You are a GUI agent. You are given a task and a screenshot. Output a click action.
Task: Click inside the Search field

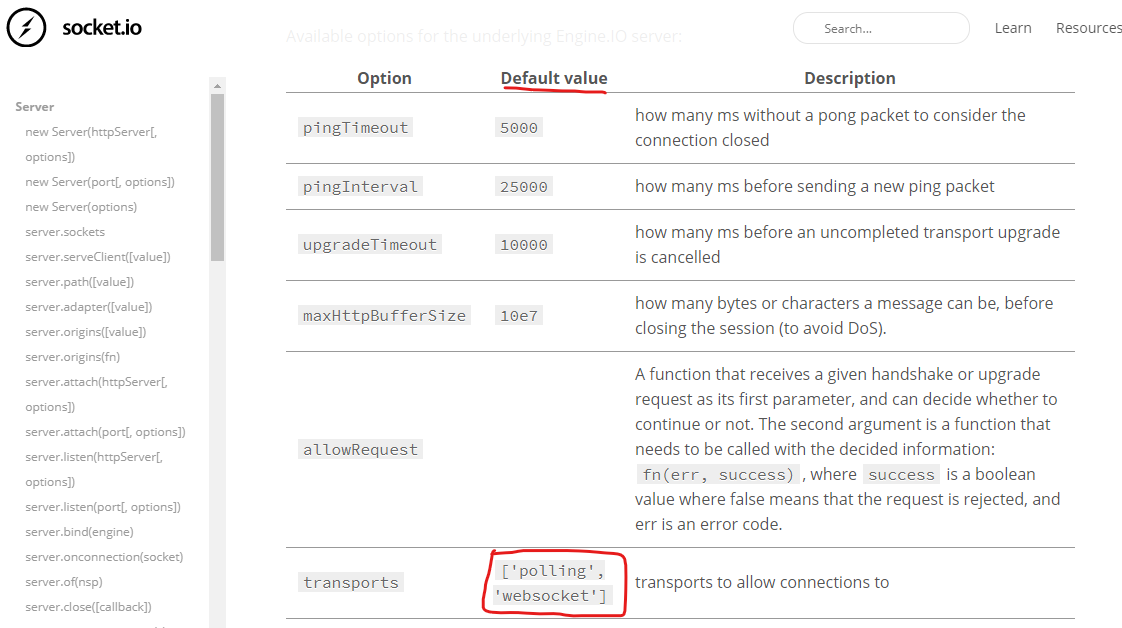880,28
